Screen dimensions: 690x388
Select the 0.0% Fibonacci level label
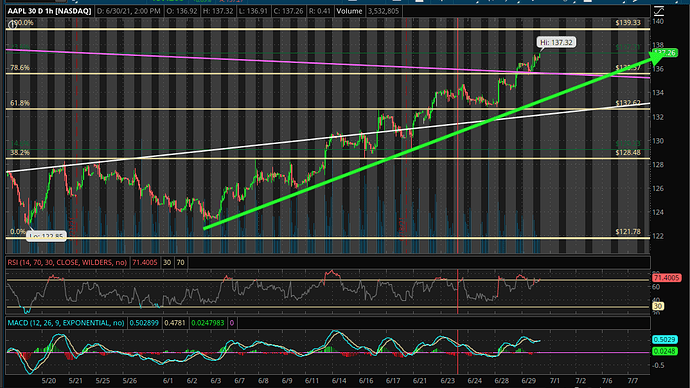point(18,231)
